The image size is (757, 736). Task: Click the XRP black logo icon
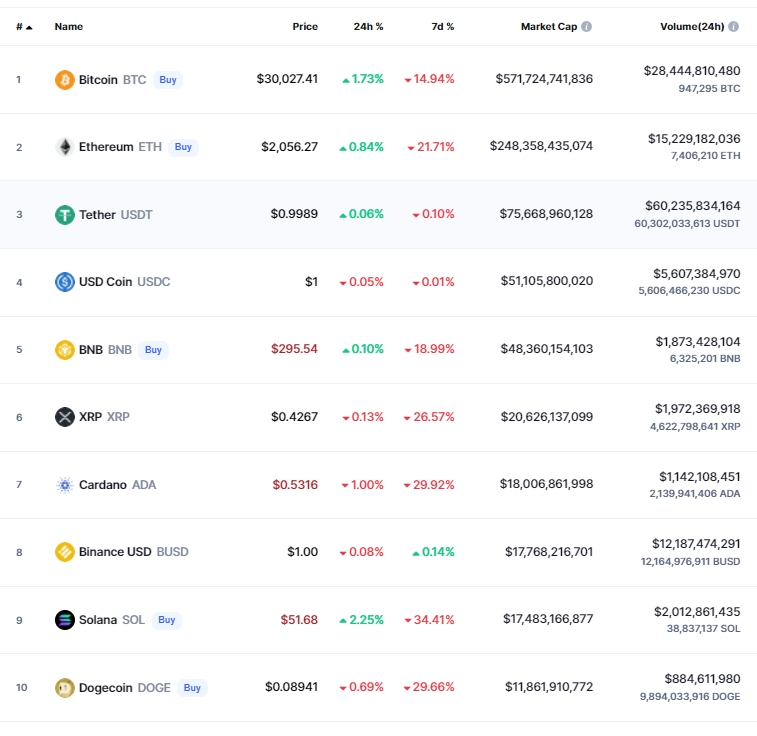pyautogui.click(x=65, y=417)
